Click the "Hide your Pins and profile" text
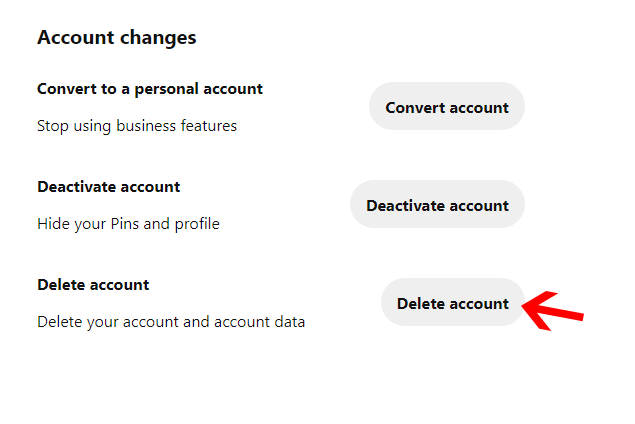The height and width of the screenshot is (424, 635). pos(128,224)
